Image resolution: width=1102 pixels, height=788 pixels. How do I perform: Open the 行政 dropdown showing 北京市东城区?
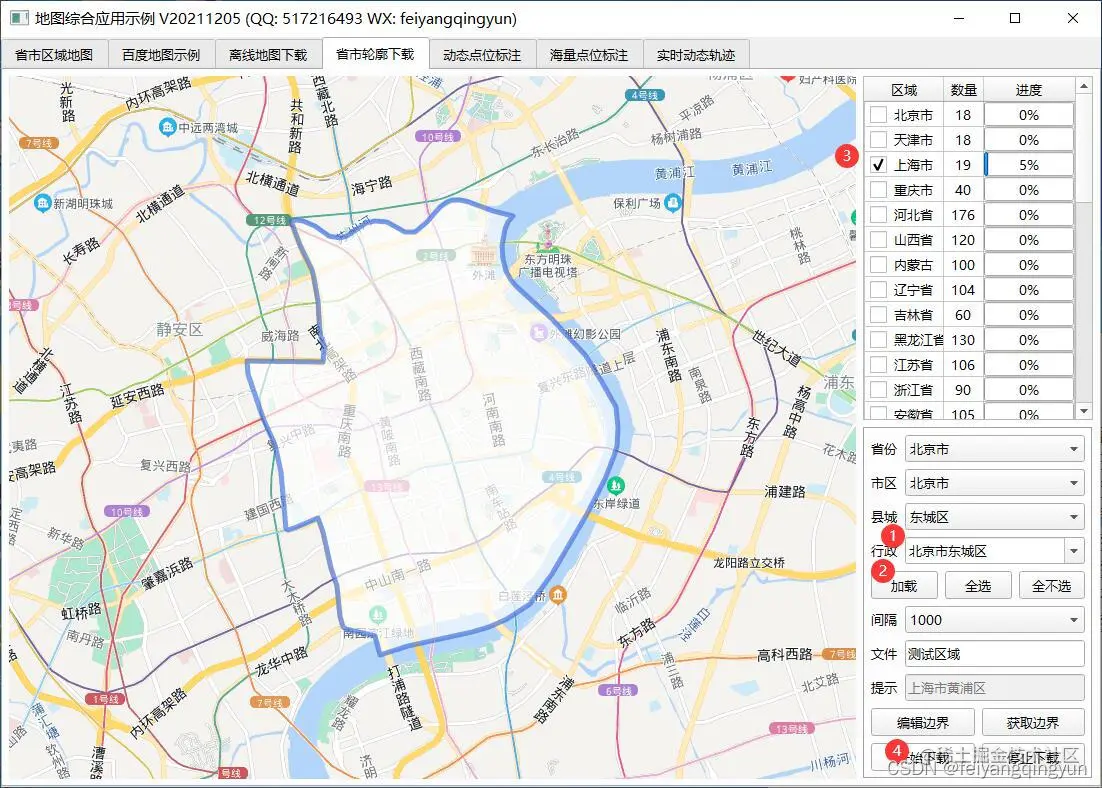tap(994, 551)
